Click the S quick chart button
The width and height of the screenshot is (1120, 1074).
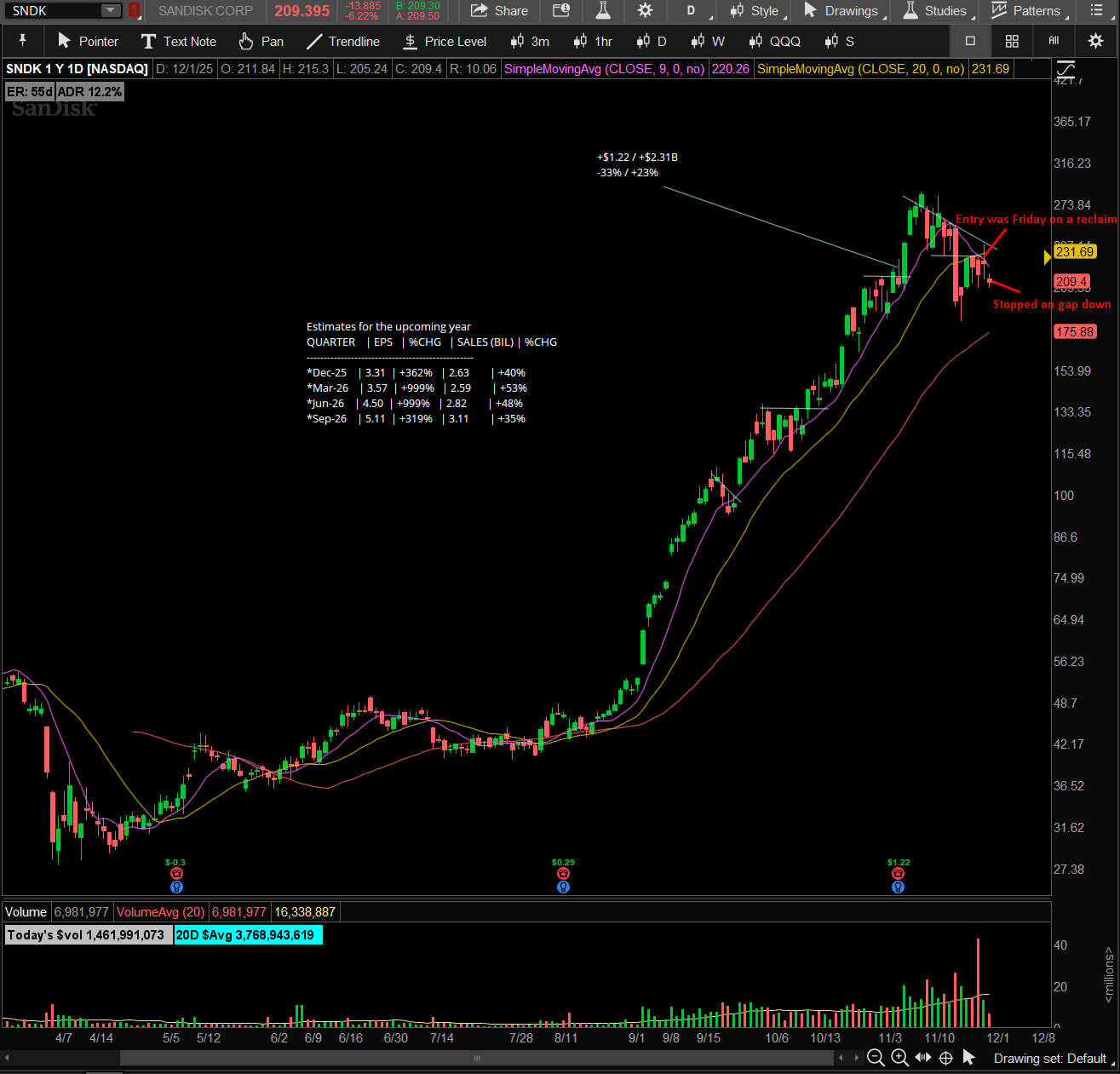click(x=840, y=41)
